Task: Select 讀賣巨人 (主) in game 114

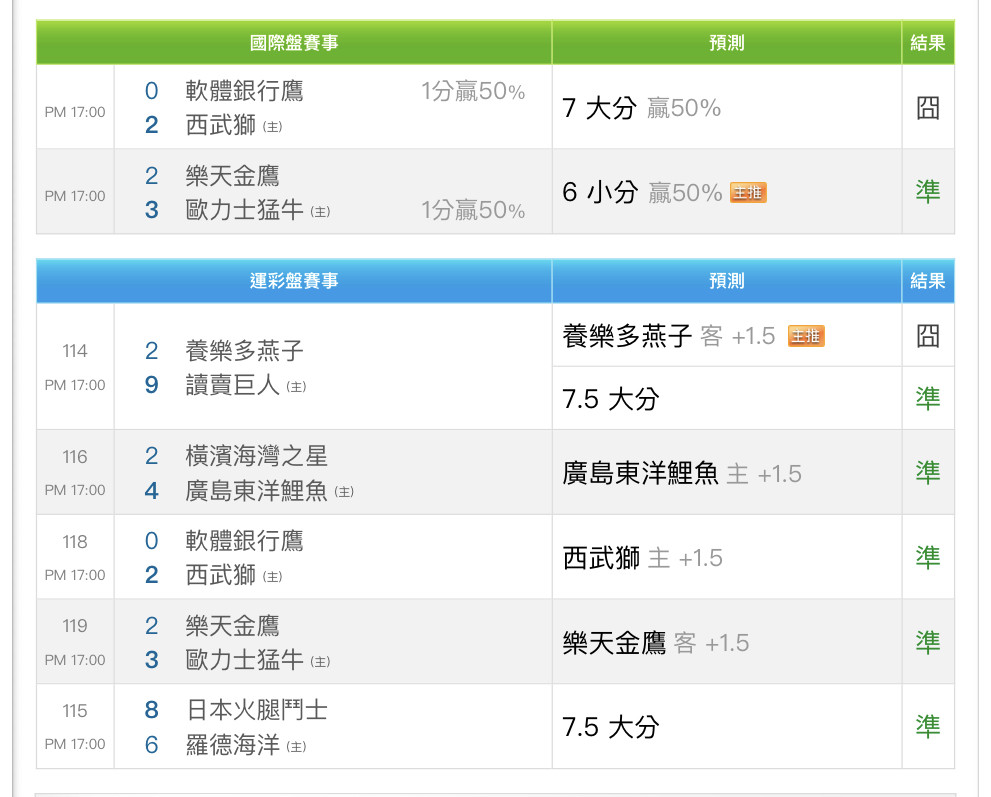Action: click(x=246, y=385)
